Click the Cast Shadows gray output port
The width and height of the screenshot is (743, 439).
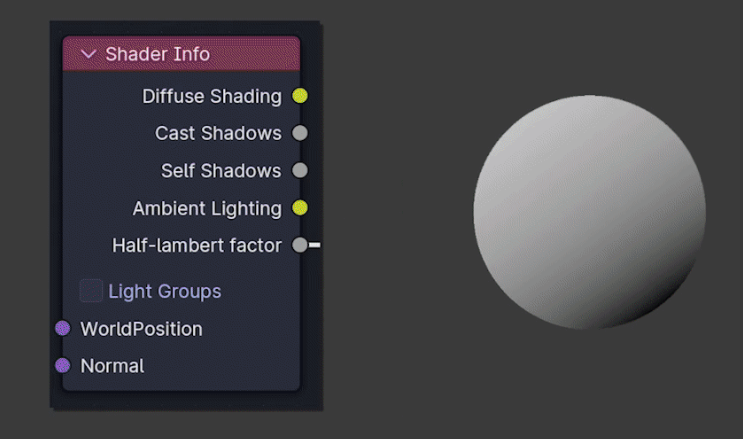(299, 133)
